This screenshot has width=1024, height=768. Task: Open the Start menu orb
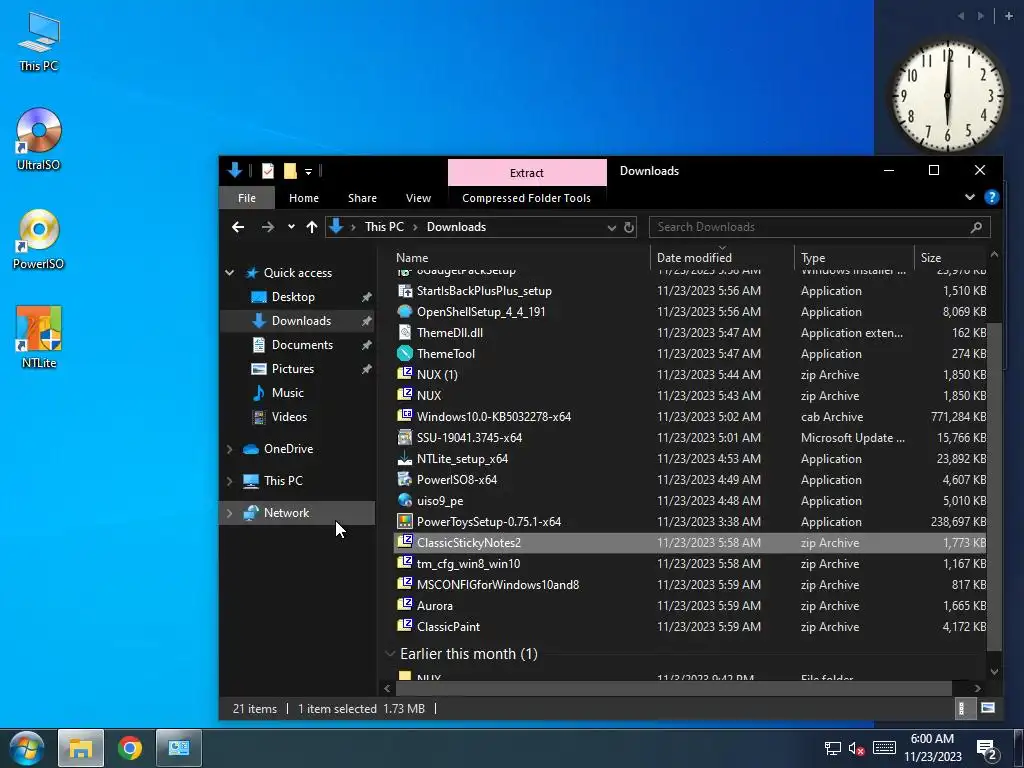(x=26, y=748)
